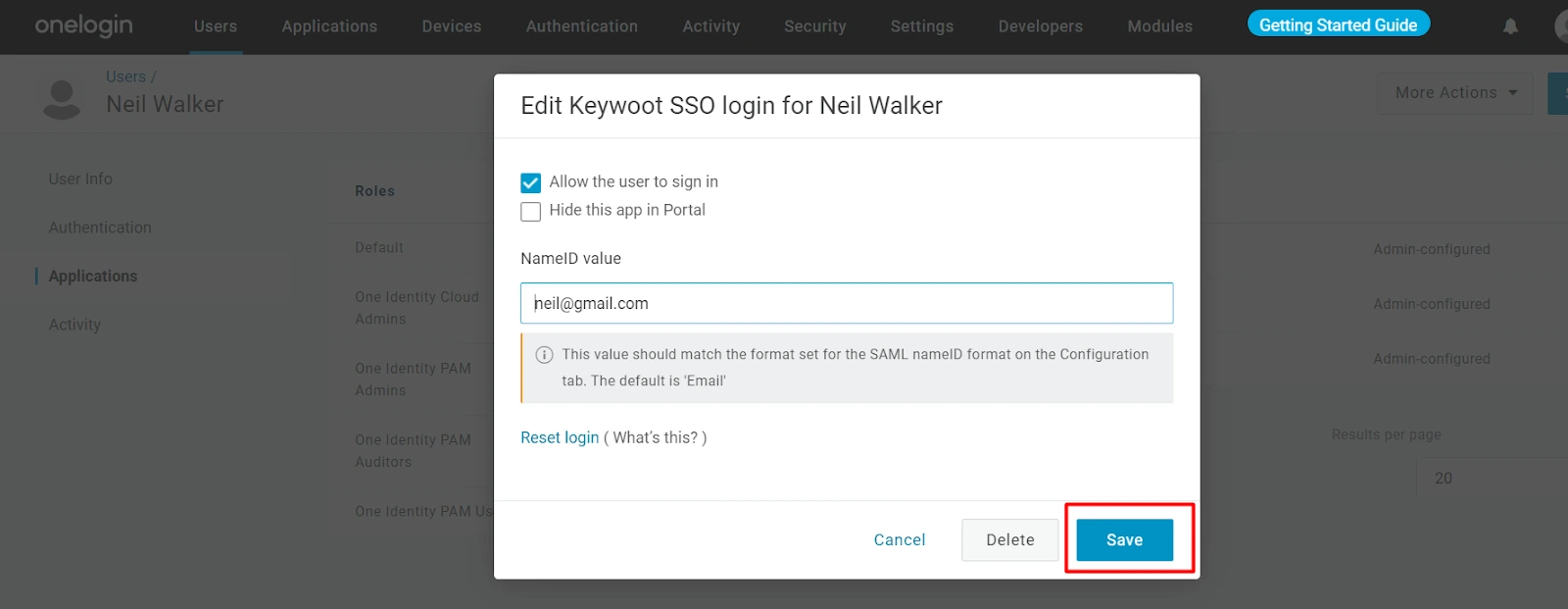Click the Reset login link
This screenshot has width=1568, height=609.
point(560,437)
